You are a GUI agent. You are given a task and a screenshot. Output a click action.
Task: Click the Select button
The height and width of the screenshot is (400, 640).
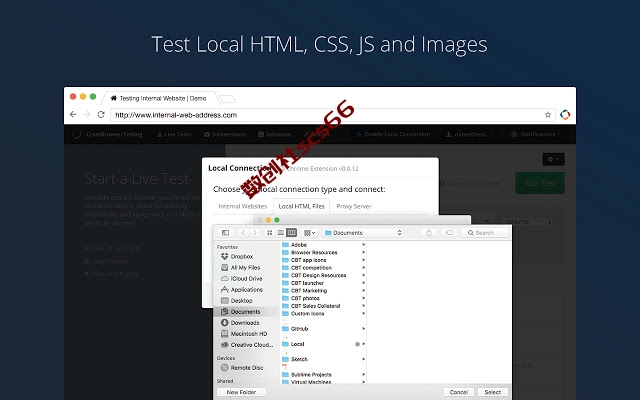tap(493, 392)
